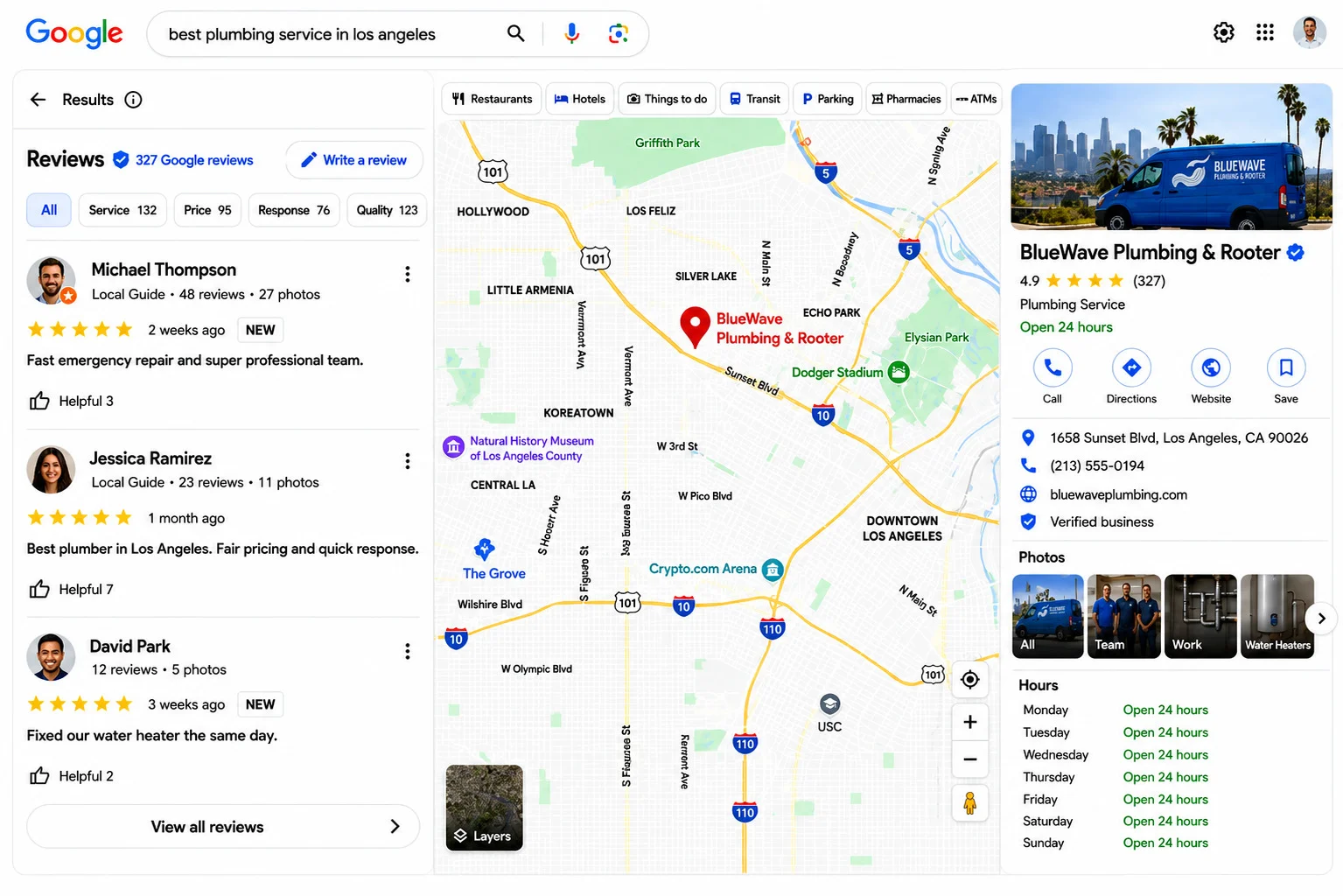This screenshot has width=1343, height=896.
Task: Click the BlueWave van cover photo
Action: click(1172, 157)
